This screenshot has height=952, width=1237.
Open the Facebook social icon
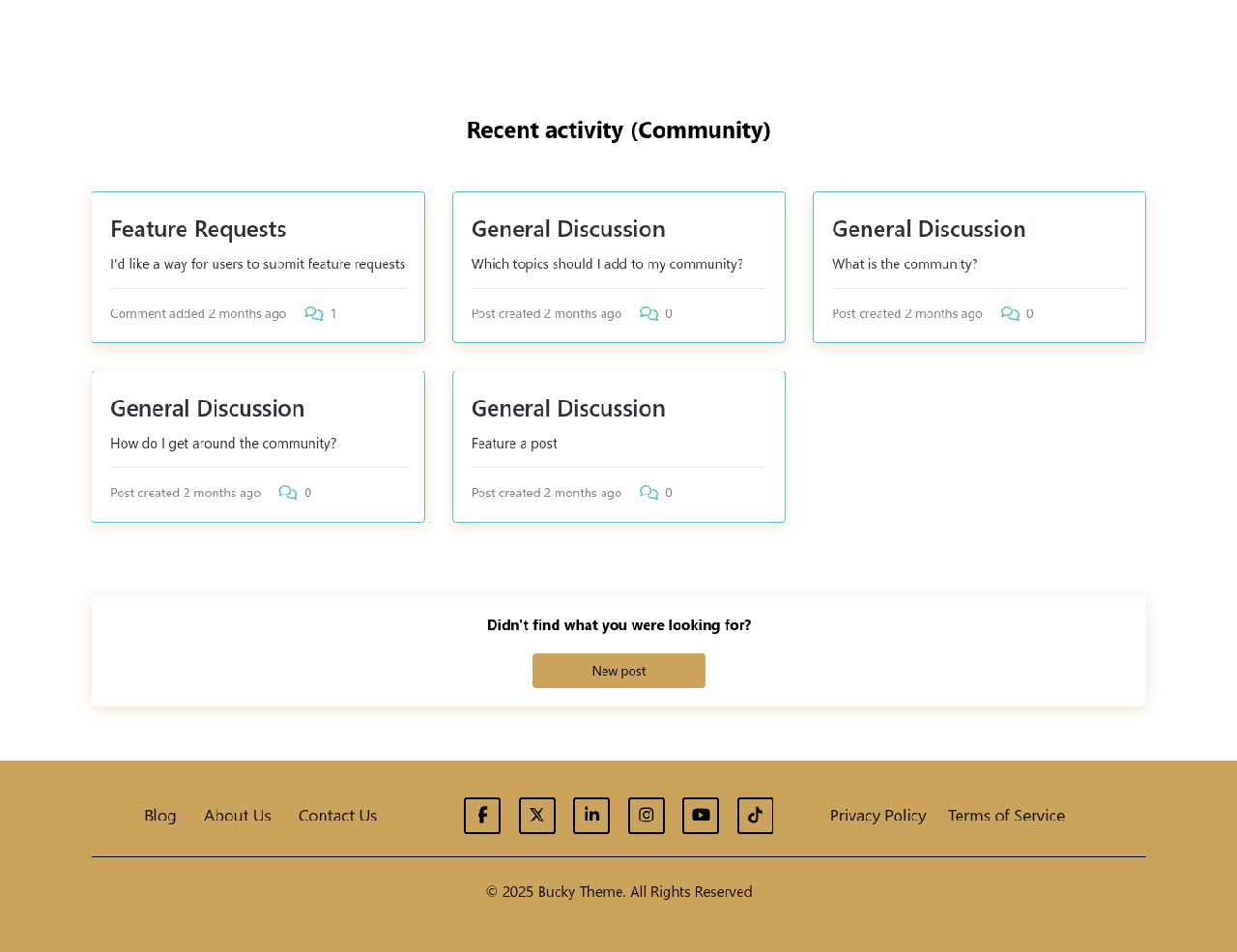(x=482, y=816)
